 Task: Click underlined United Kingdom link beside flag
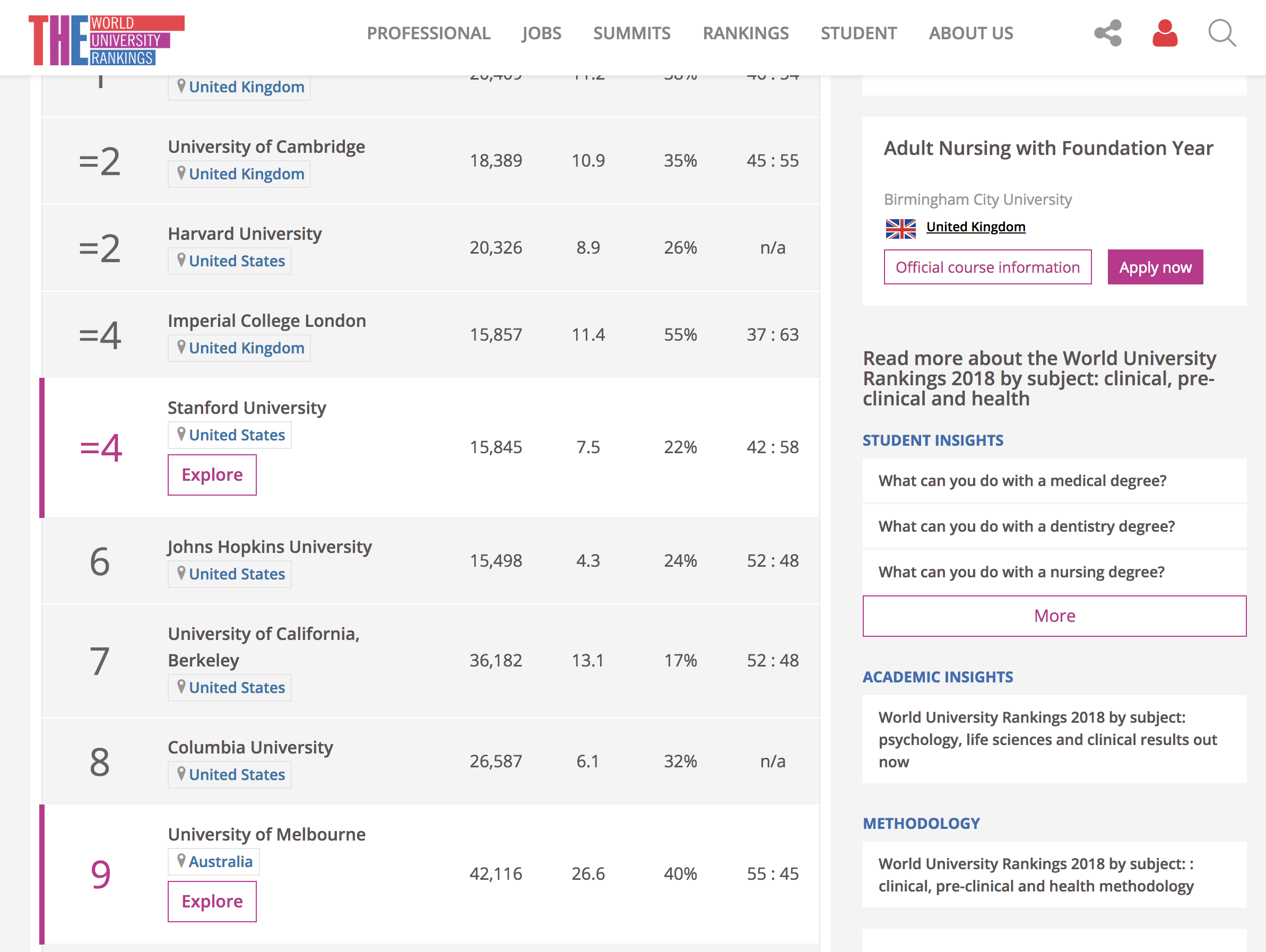coord(975,227)
